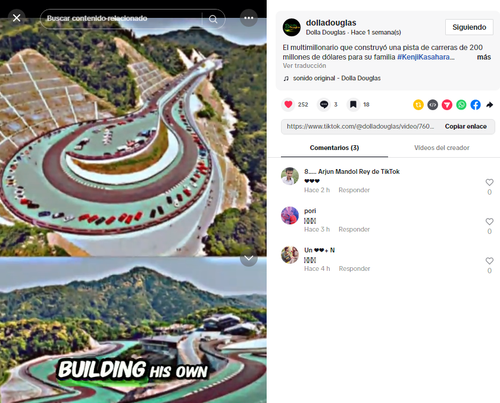
Task: Open the three-dots more options menu
Action: pyautogui.click(x=249, y=18)
